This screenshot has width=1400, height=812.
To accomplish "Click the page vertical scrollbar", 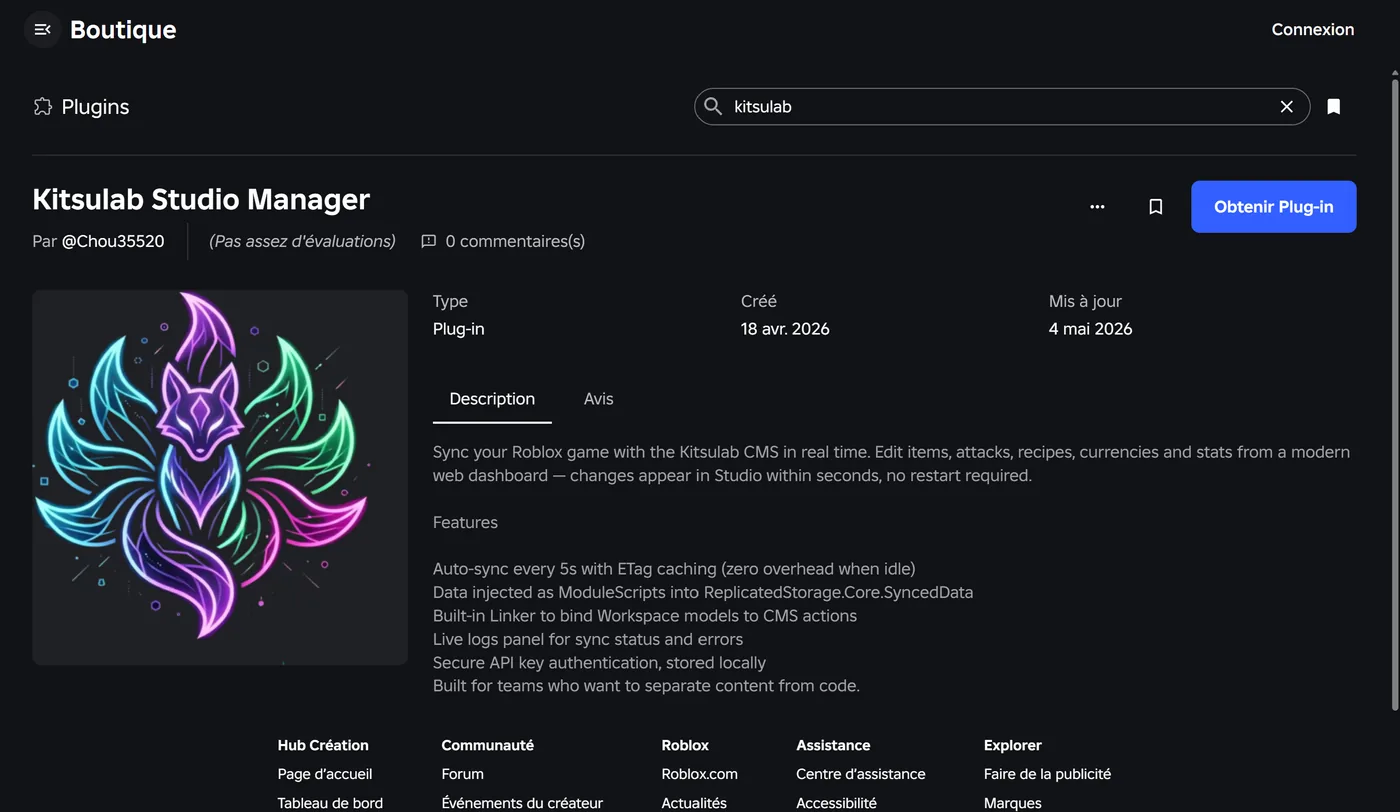I will click(1395, 395).
